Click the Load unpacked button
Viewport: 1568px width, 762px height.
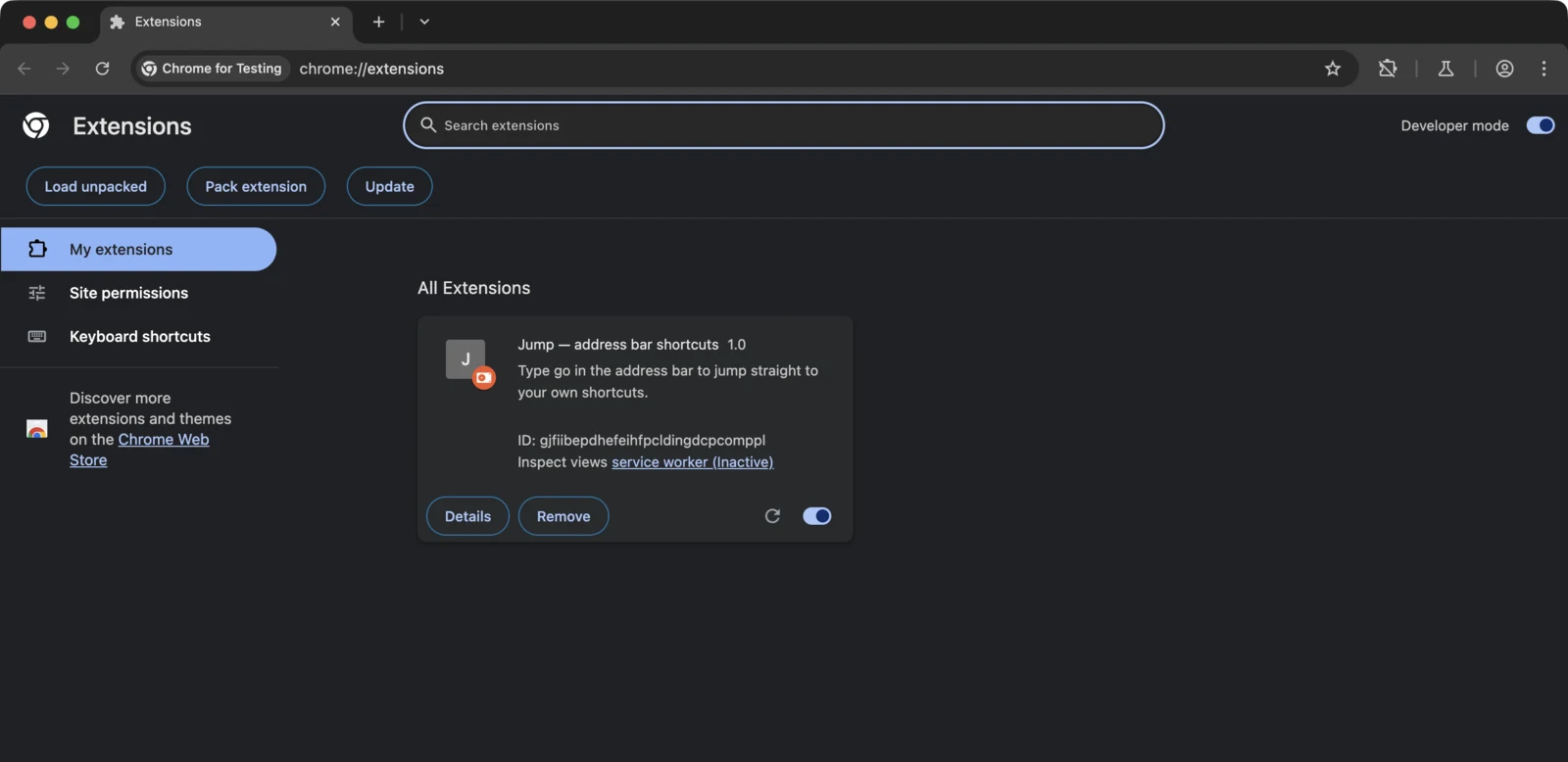(95, 186)
